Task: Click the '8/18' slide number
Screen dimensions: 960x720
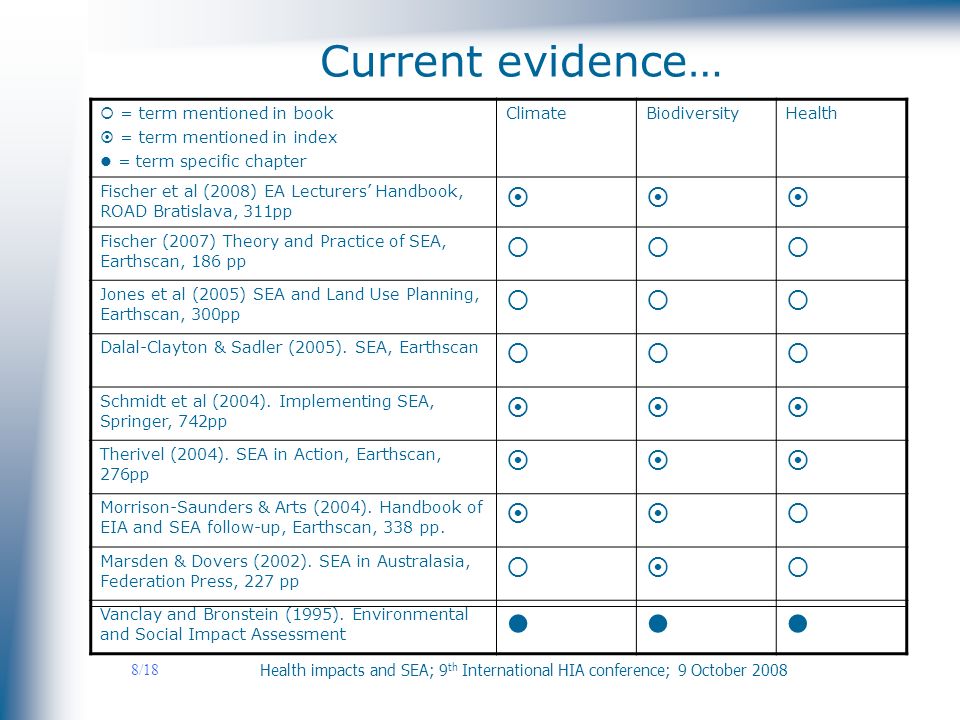Action: click(144, 670)
